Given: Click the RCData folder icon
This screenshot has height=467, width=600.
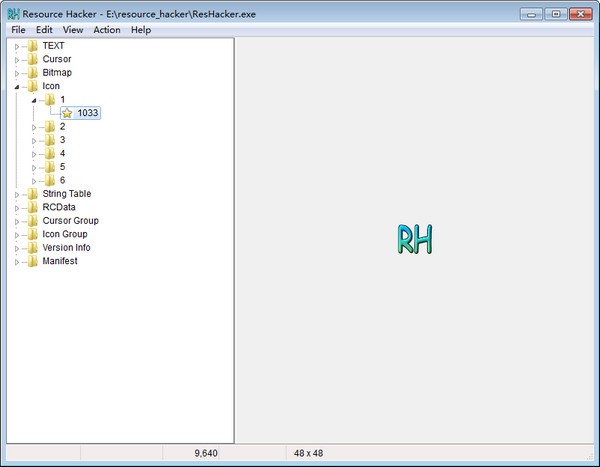Looking at the screenshot, I should click(x=32, y=207).
